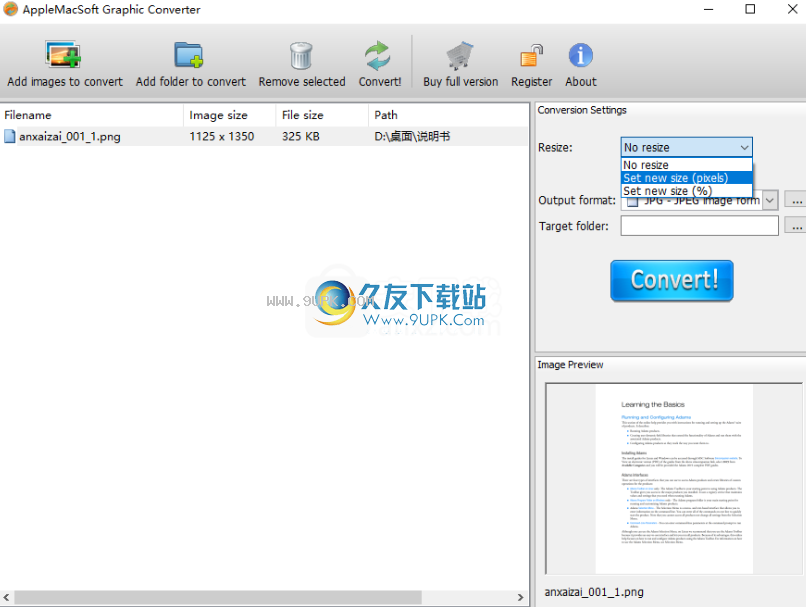Screen dimensions: 806x607
Task: Open the About info icon
Action: pos(580,56)
